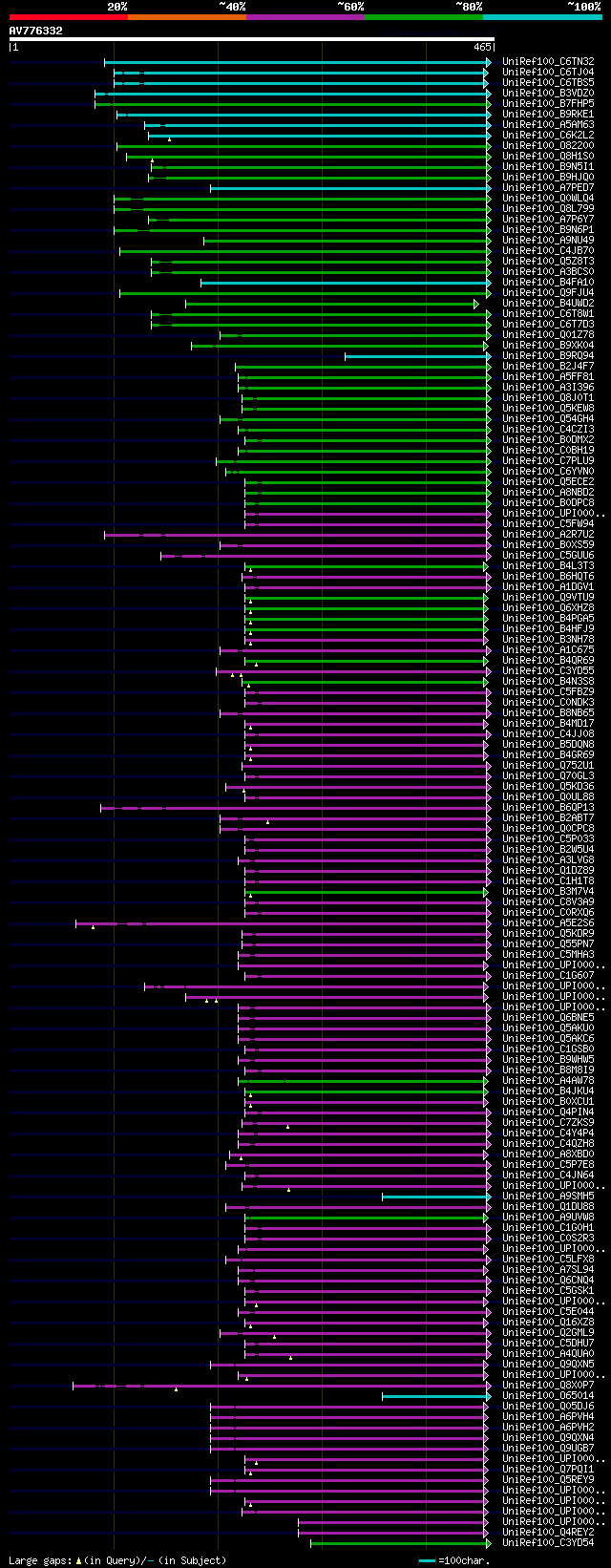Click label UniRef100_B4UWD2
The height and width of the screenshot is (1568, 611).
(x=548, y=304)
